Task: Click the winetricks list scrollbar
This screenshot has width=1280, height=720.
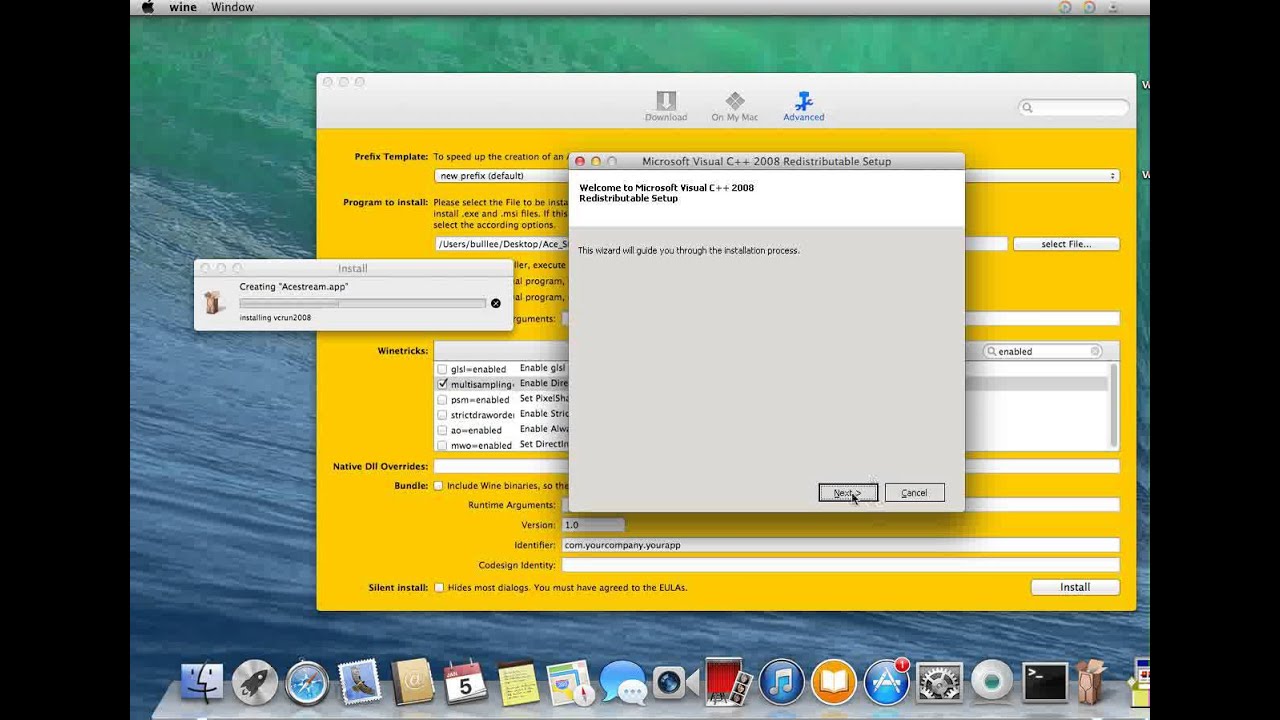Action: click(x=1114, y=405)
